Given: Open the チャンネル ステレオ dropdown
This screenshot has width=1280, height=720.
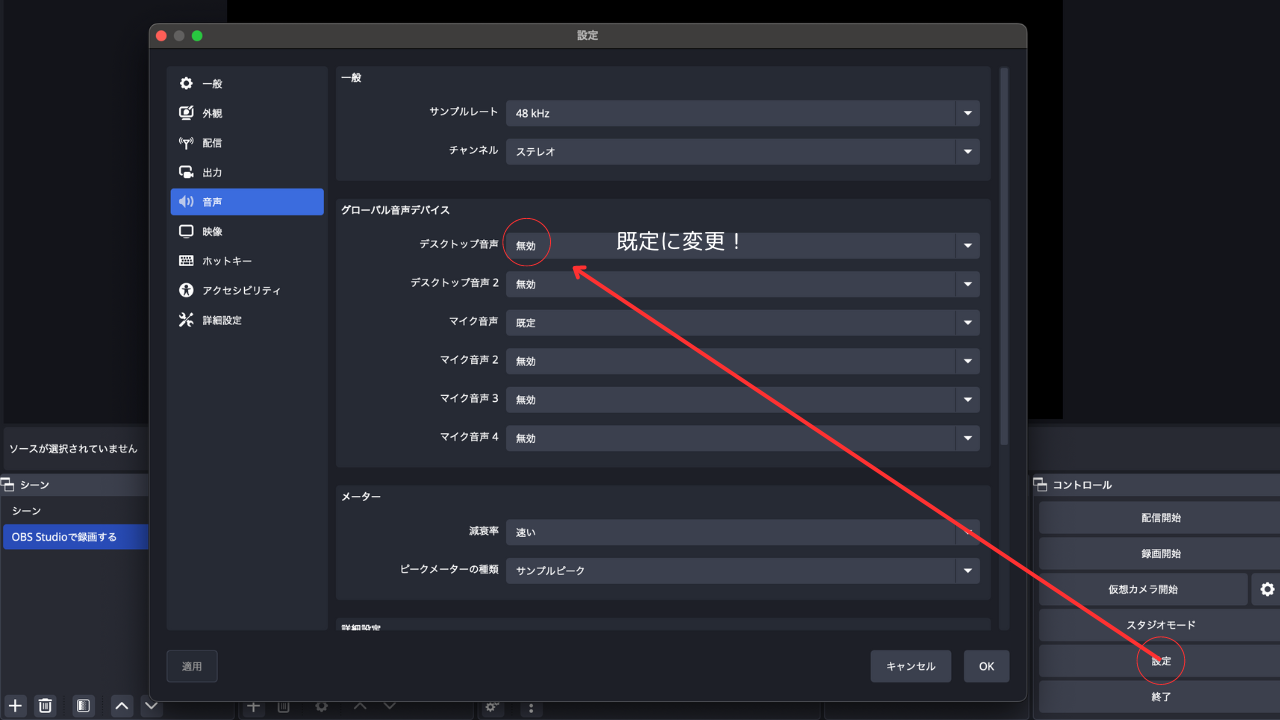Looking at the screenshot, I should [743, 152].
